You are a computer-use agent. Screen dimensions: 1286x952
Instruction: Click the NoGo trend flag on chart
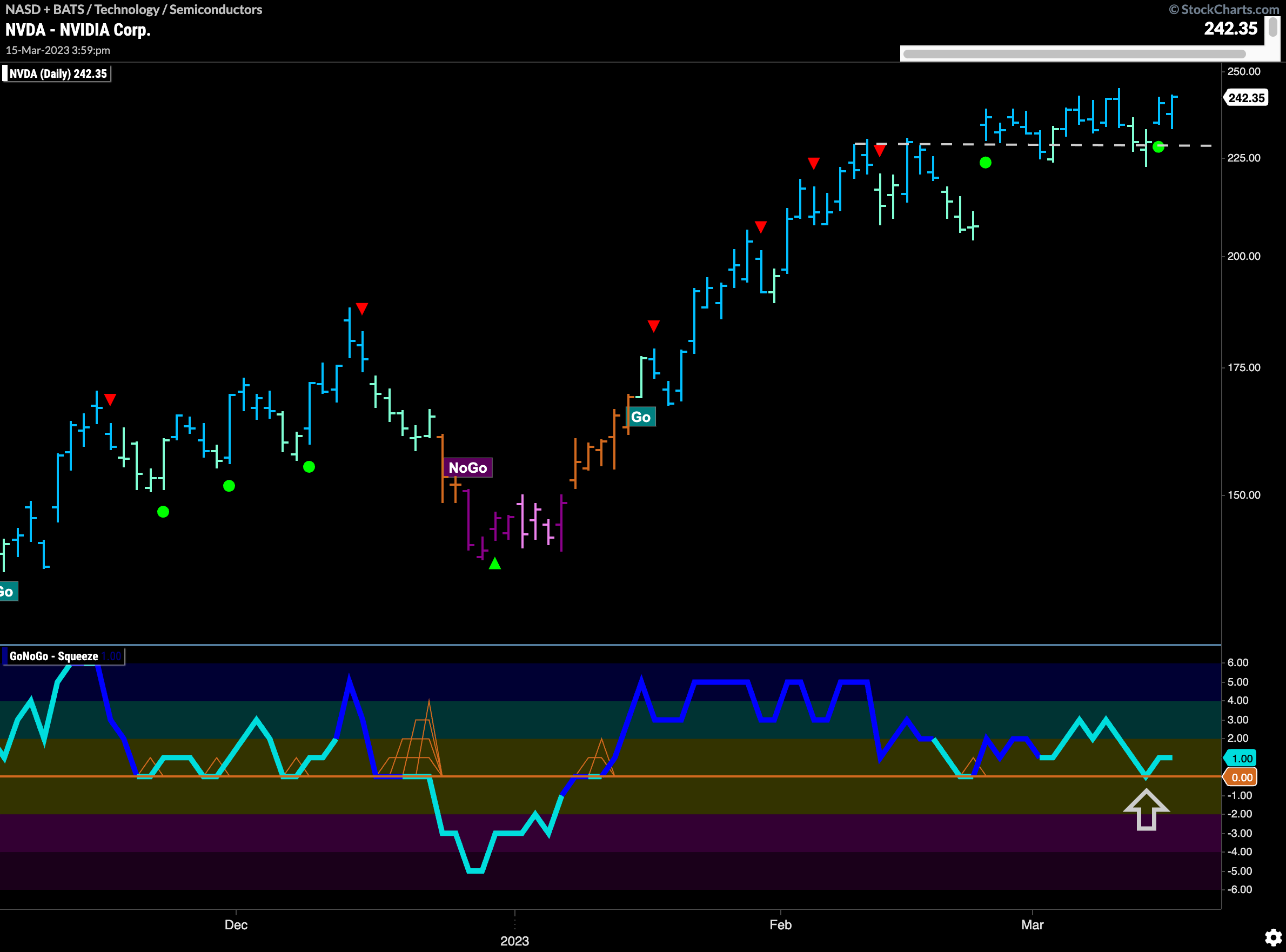(x=467, y=467)
